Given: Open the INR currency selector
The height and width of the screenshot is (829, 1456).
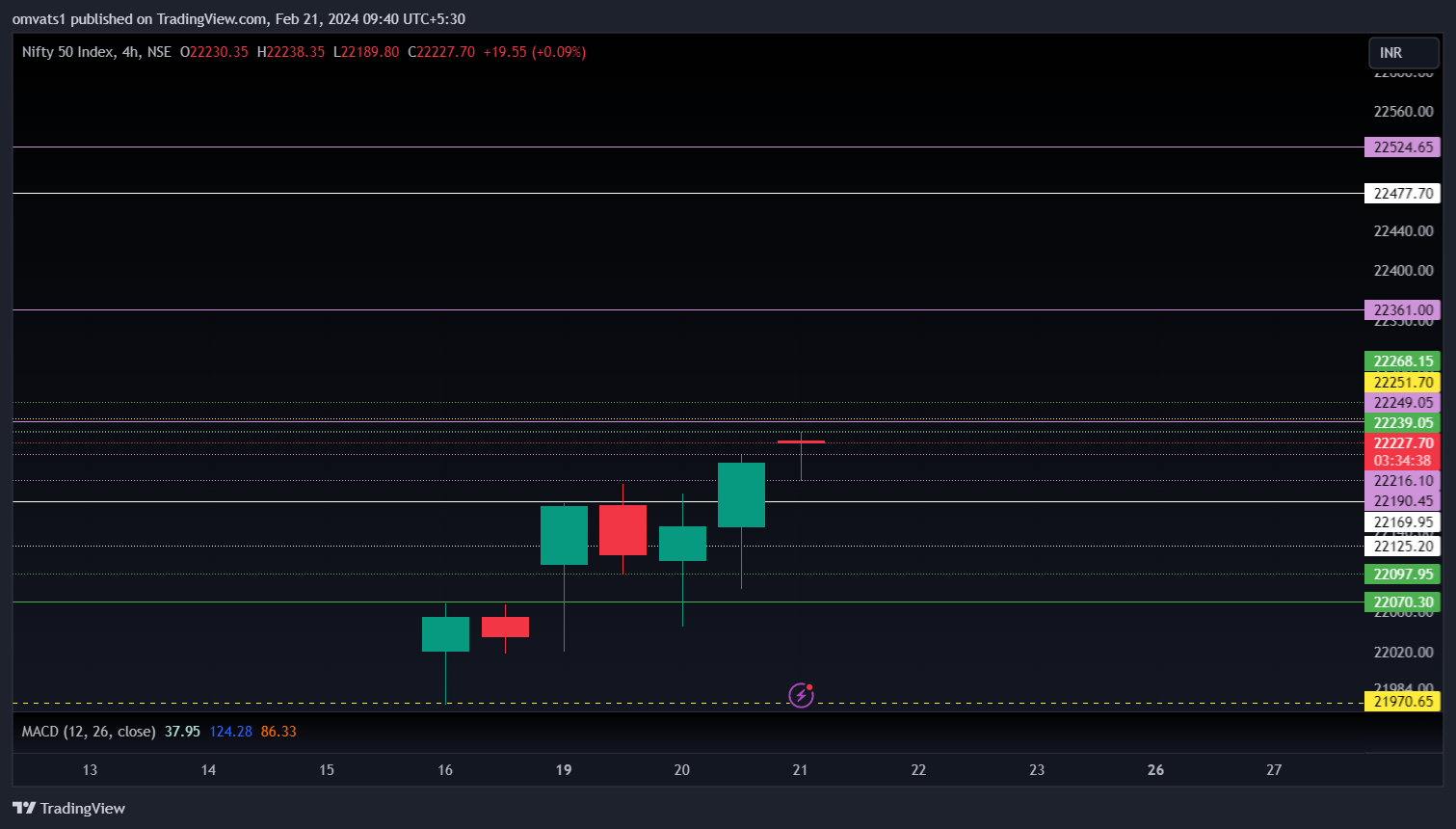Looking at the screenshot, I should (1404, 53).
